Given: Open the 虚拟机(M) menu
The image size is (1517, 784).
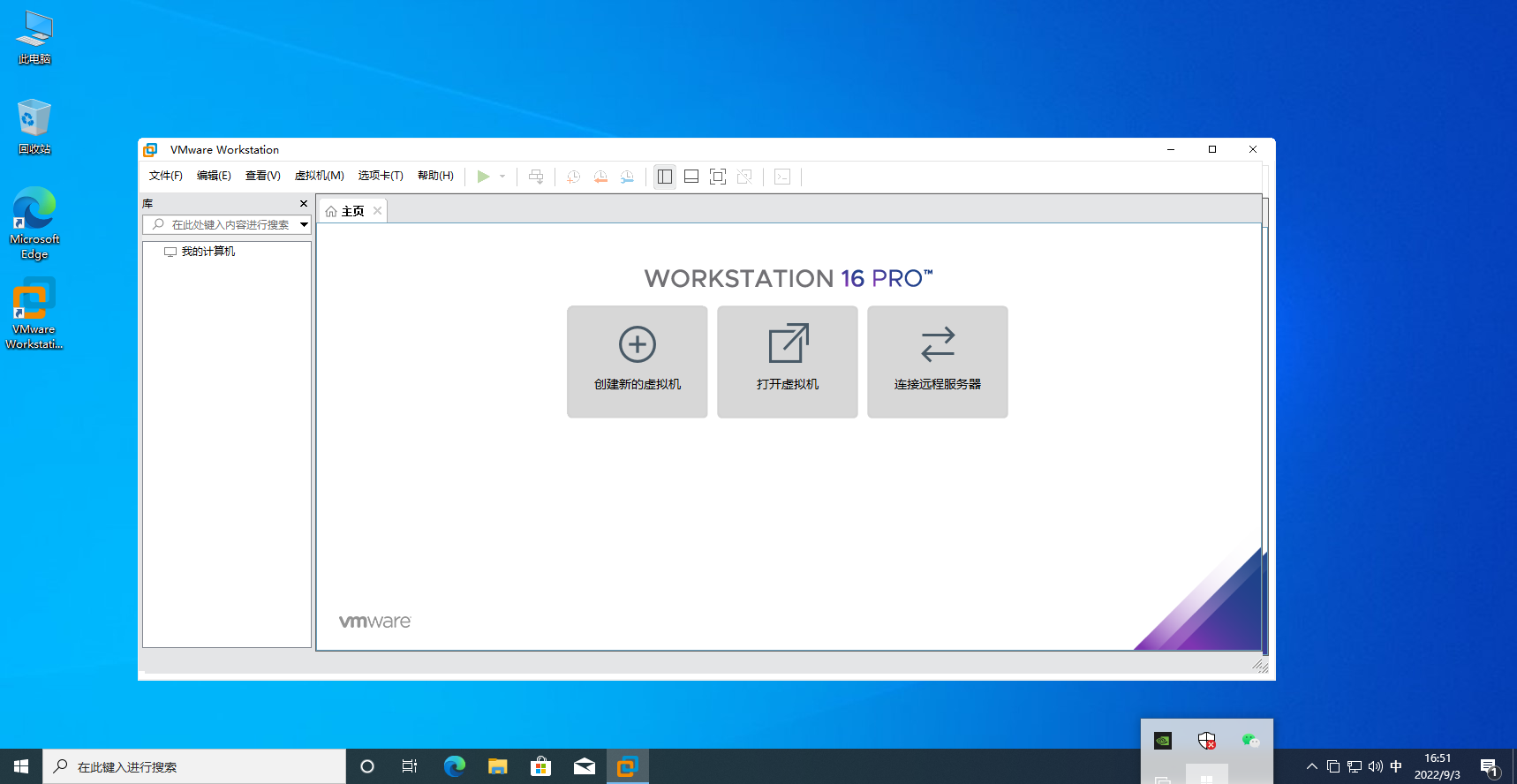Looking at the screenshot, I should click(320, 176).
